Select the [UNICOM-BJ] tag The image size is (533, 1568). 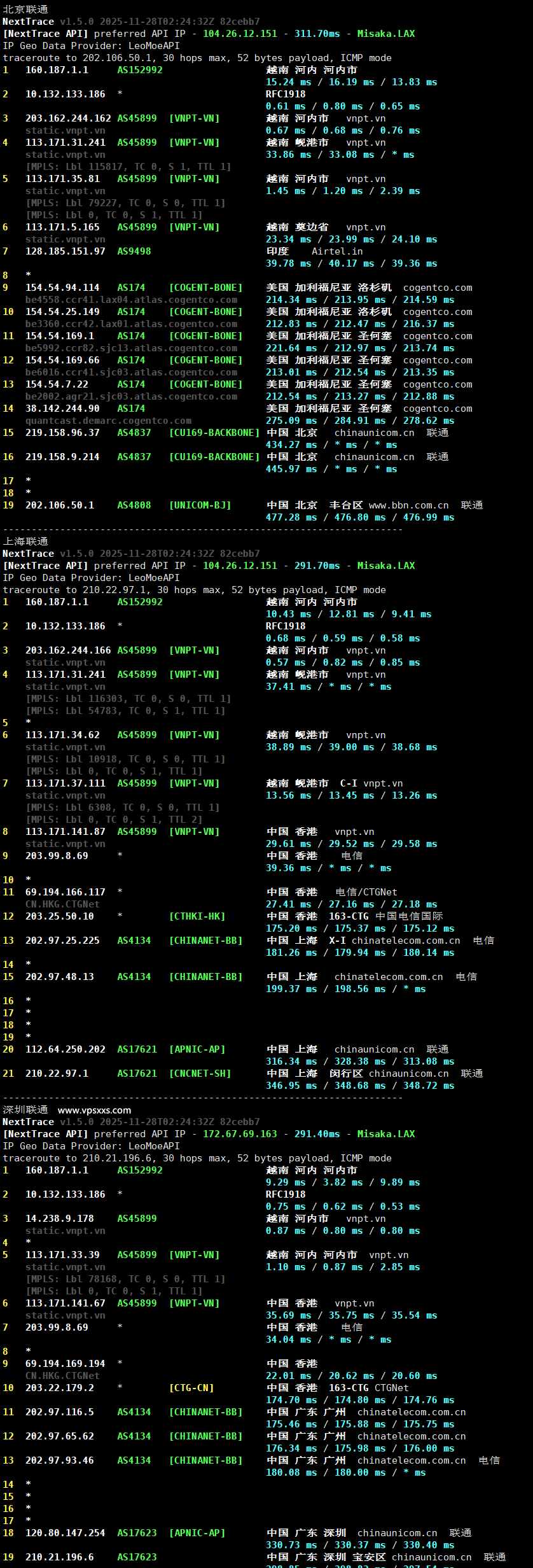(x=200, y=505)
